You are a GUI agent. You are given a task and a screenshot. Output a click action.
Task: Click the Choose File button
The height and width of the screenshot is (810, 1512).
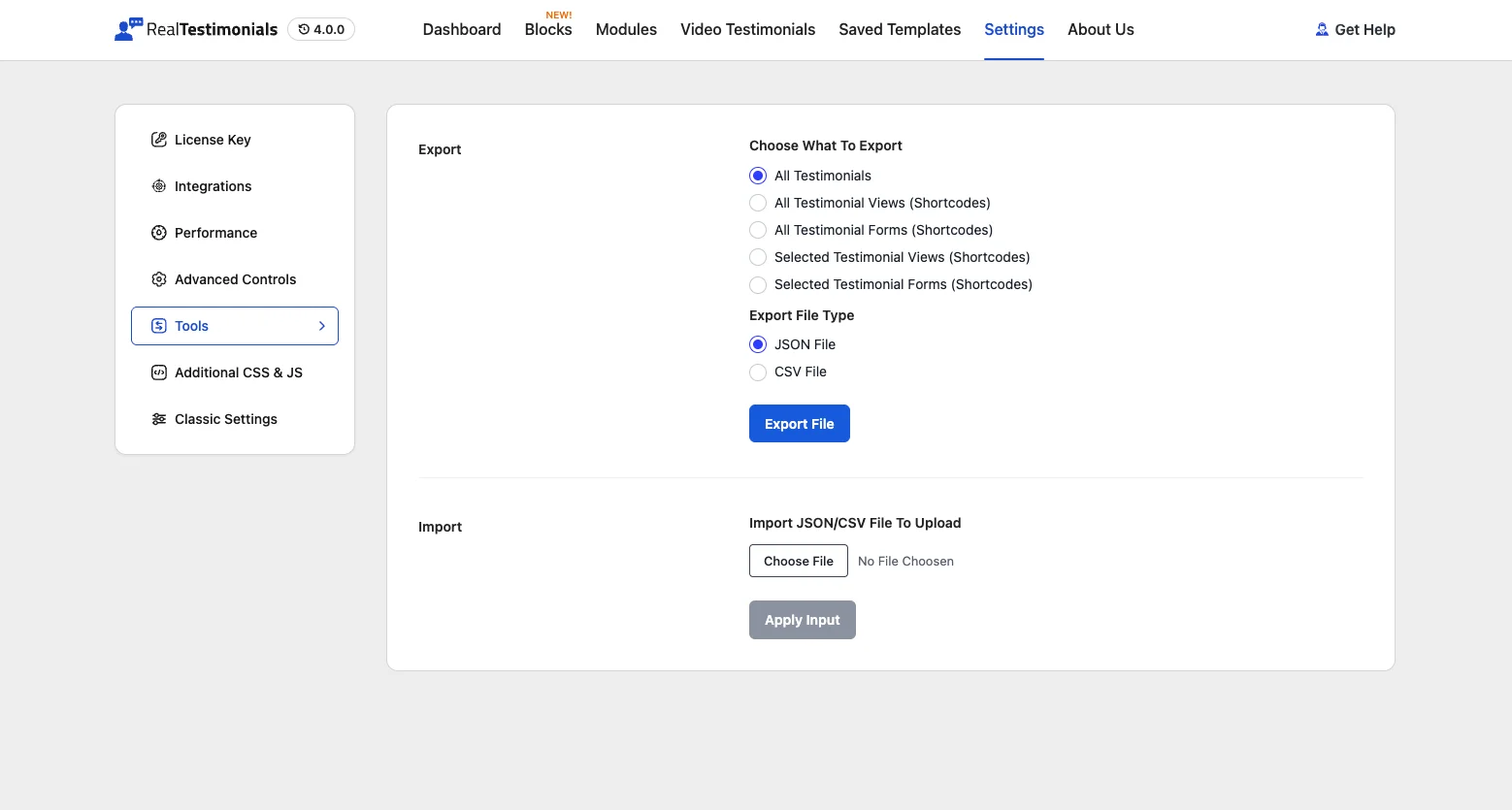799,561
